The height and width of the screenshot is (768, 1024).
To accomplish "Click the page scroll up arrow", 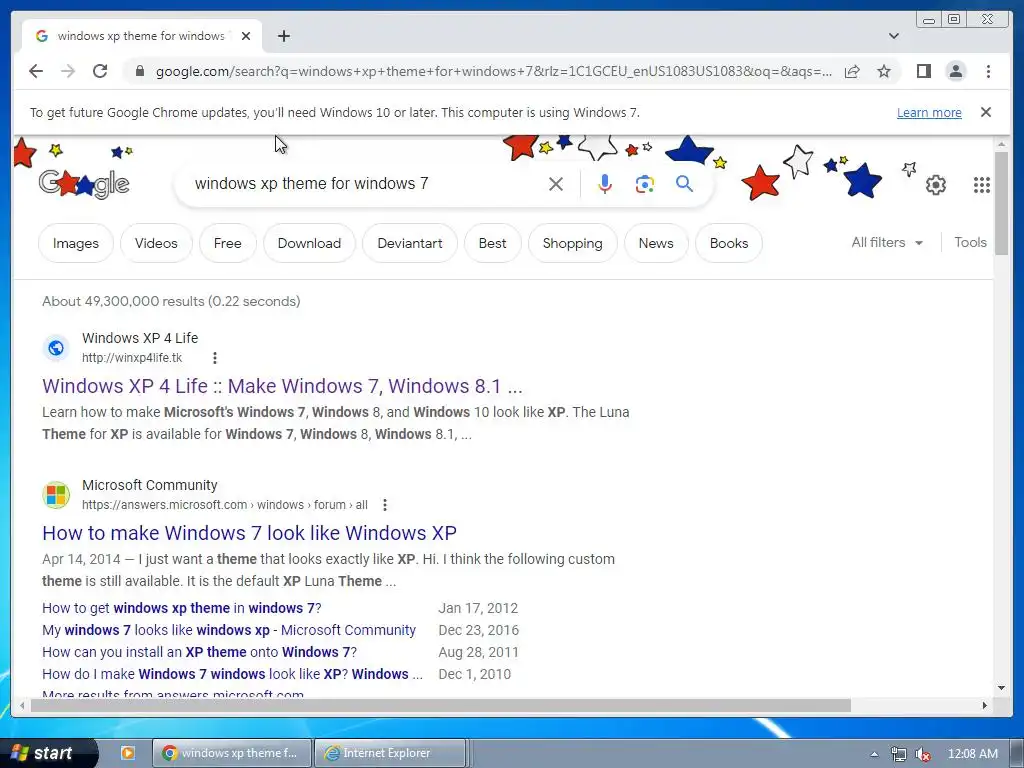I will tap(1001, 144).
